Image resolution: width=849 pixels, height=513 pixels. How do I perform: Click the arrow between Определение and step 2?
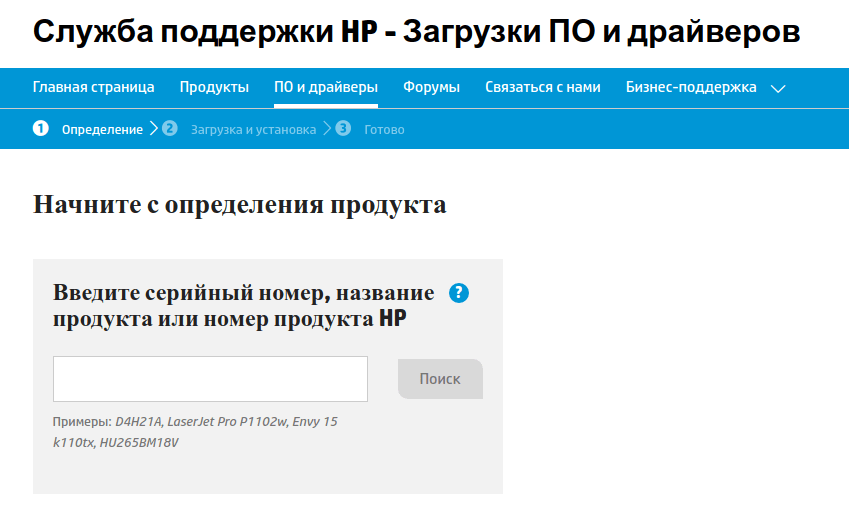153,129
